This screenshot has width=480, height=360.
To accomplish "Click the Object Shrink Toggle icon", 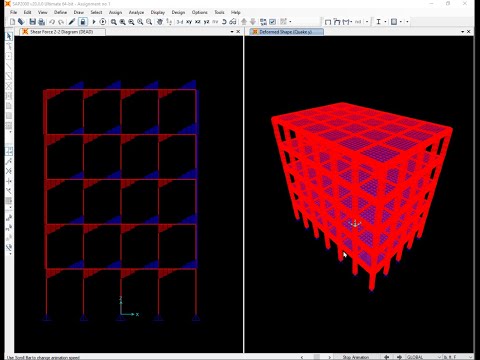I will pyautogui.click(x=263, y=22).
